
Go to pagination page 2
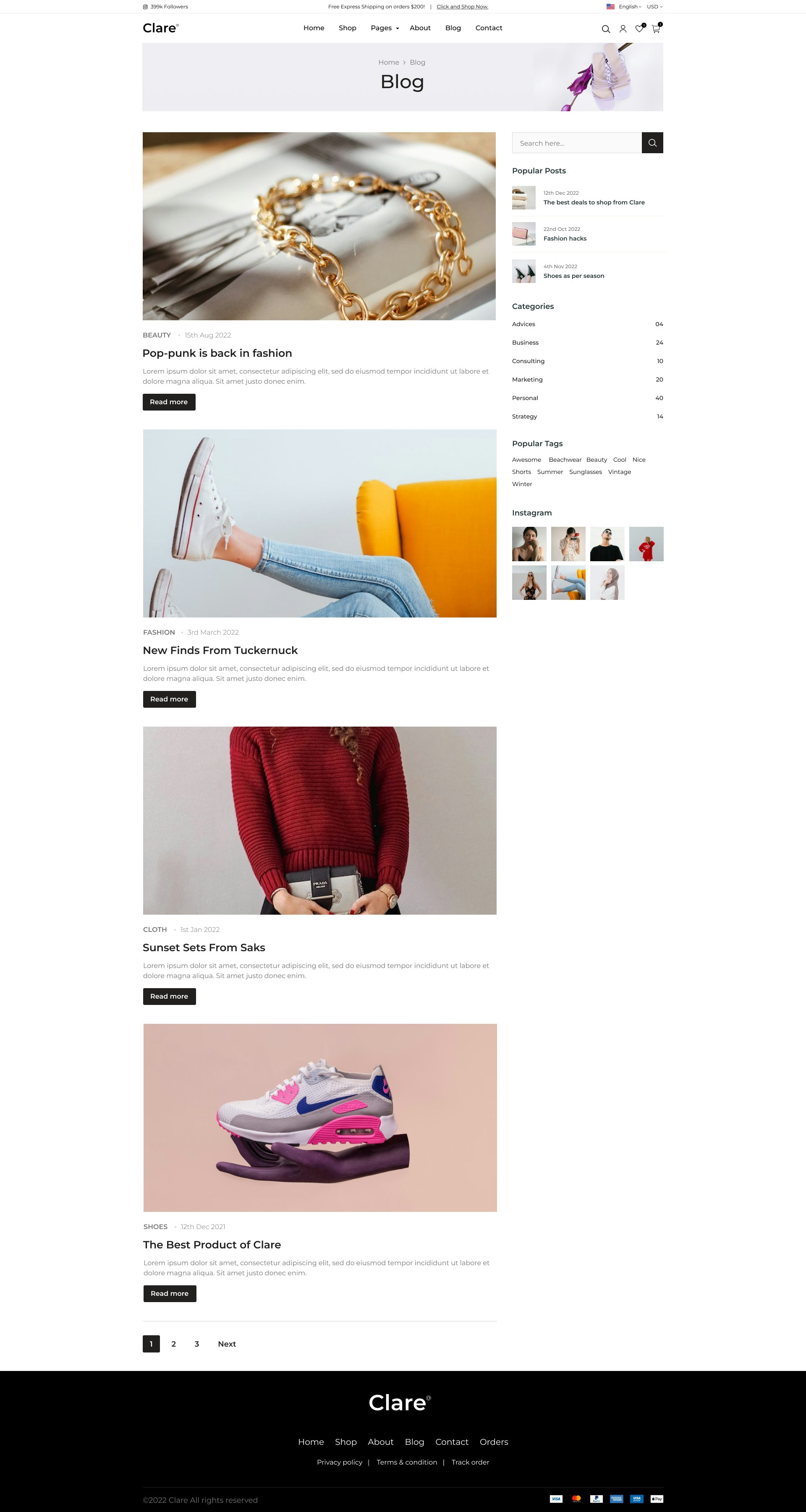pyautogui.click(x=174, y=1344)
